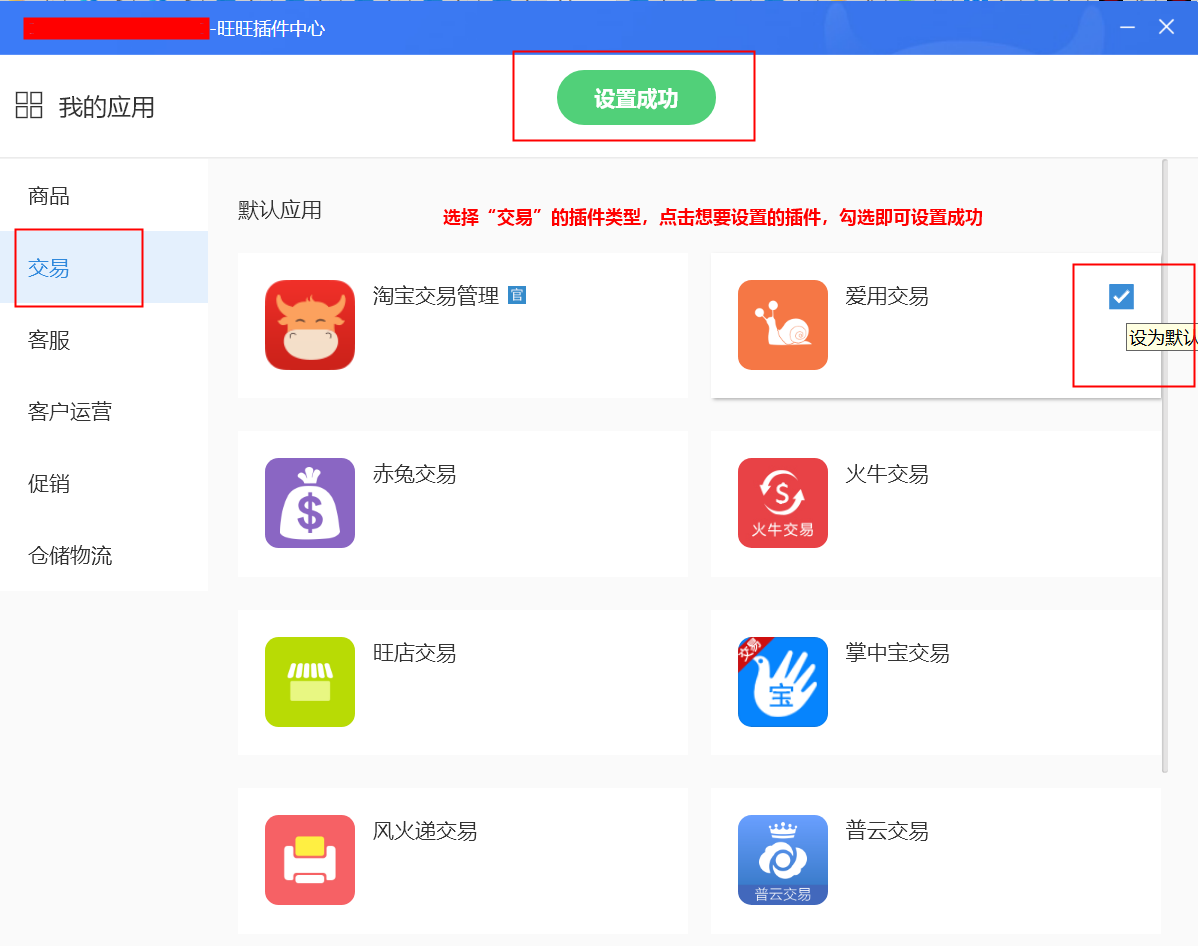Image resolution: width=1198 pixels, height=946 pixels.
Task: Click the 淘宝交易管理 bull icon
Action: pyautogui.click(x=310, y=325)
